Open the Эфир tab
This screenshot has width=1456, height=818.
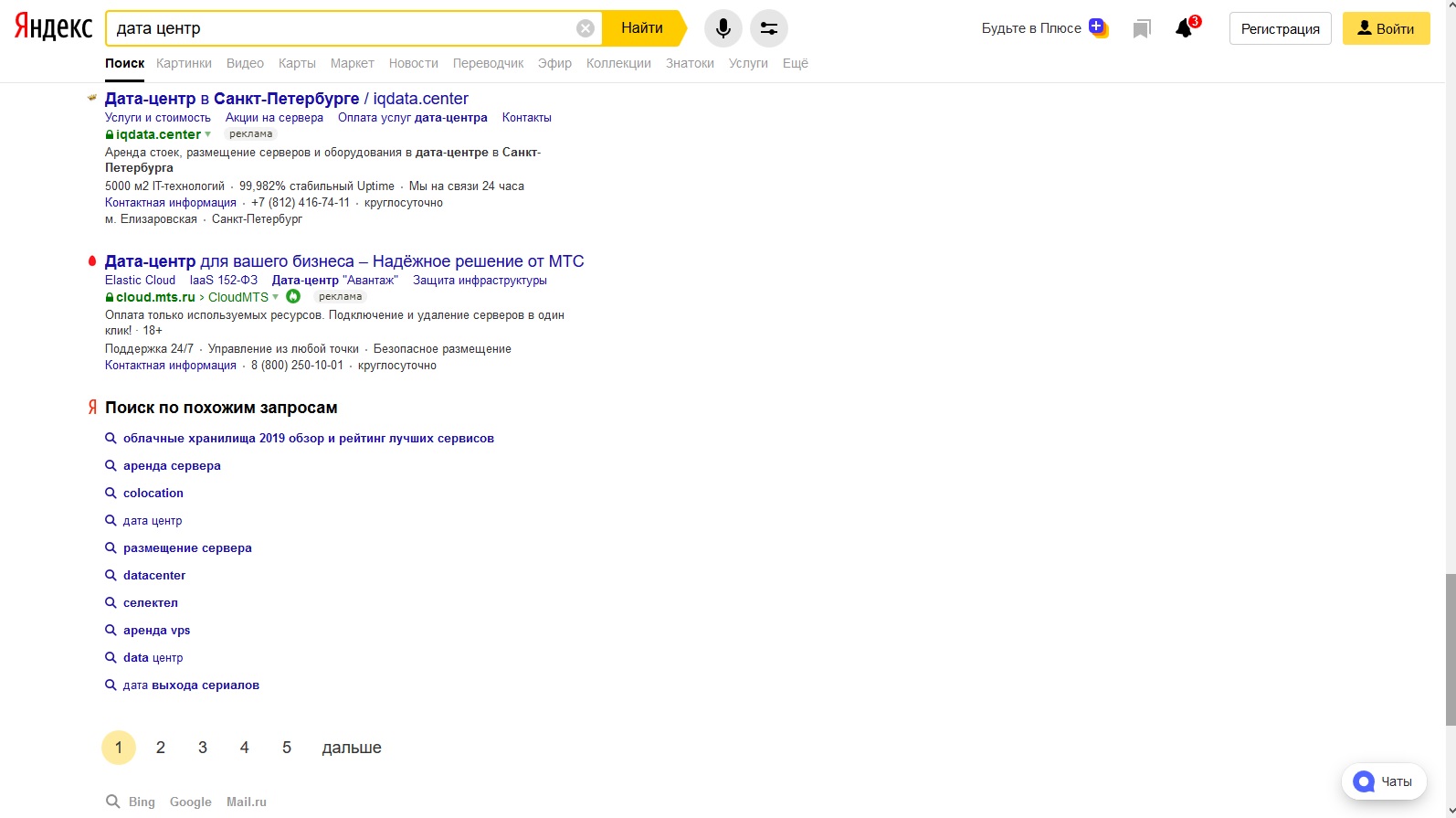[554, 63]
